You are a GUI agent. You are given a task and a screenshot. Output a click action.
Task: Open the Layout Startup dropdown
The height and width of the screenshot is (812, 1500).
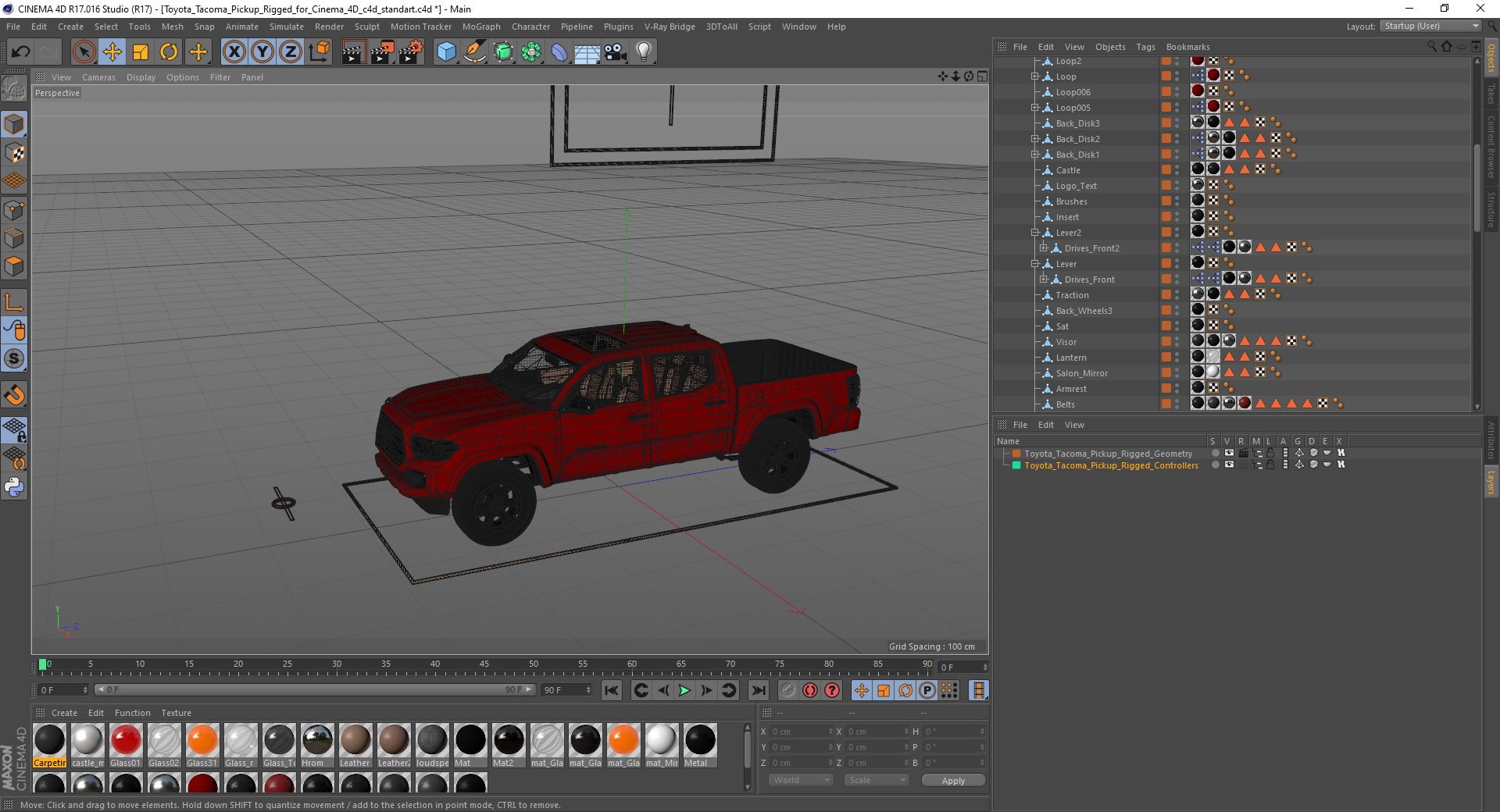pyautogui.click(x=1430, y=27)
